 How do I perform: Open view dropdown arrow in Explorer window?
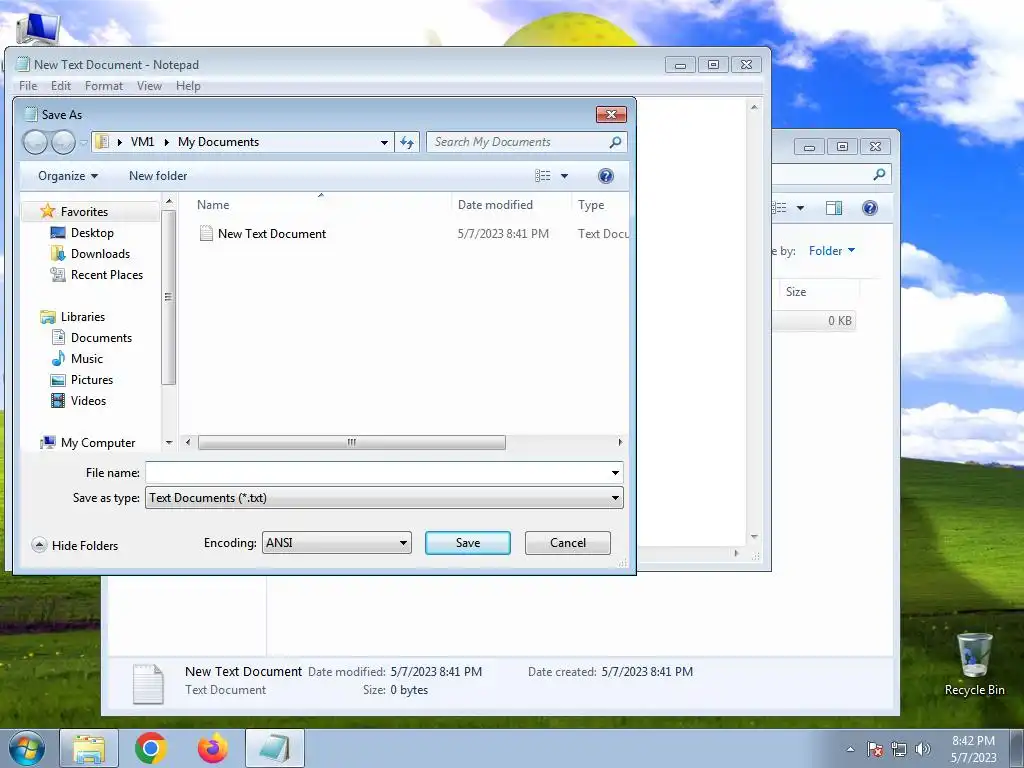(x=800, y=208)
